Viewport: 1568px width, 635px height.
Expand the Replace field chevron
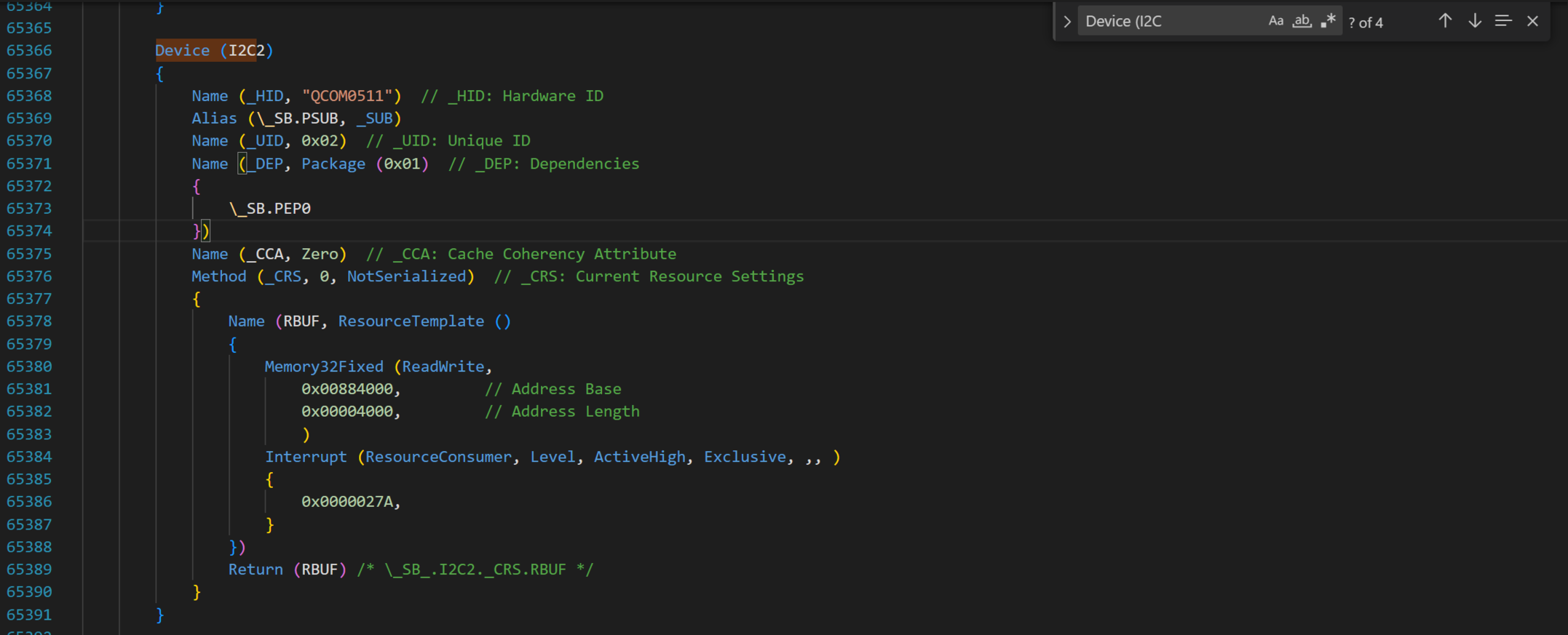click(x=1067, y=22)
